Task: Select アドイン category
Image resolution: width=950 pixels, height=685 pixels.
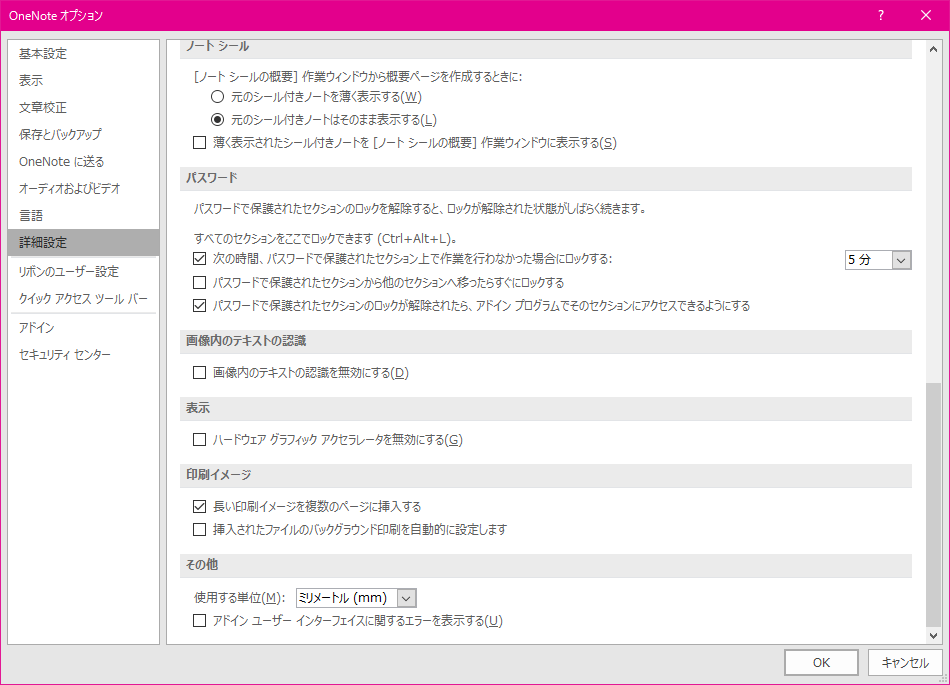Action: 84,328
